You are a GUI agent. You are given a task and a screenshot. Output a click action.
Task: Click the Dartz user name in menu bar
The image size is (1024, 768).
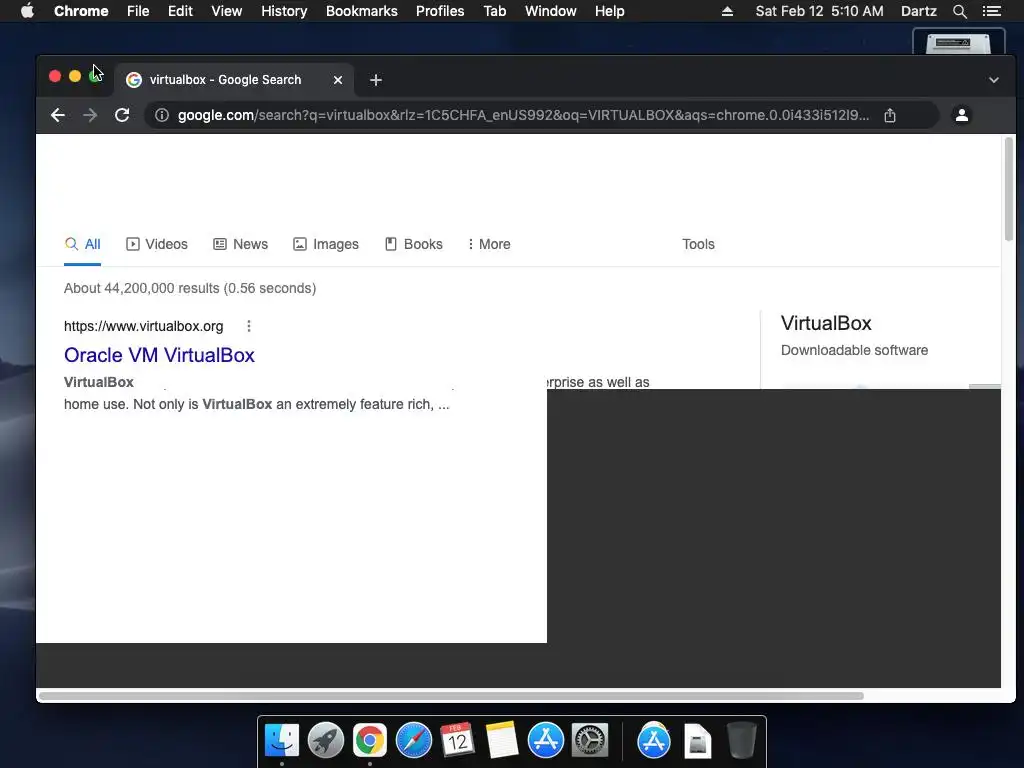pyautogui.click(x=918, y=11)
